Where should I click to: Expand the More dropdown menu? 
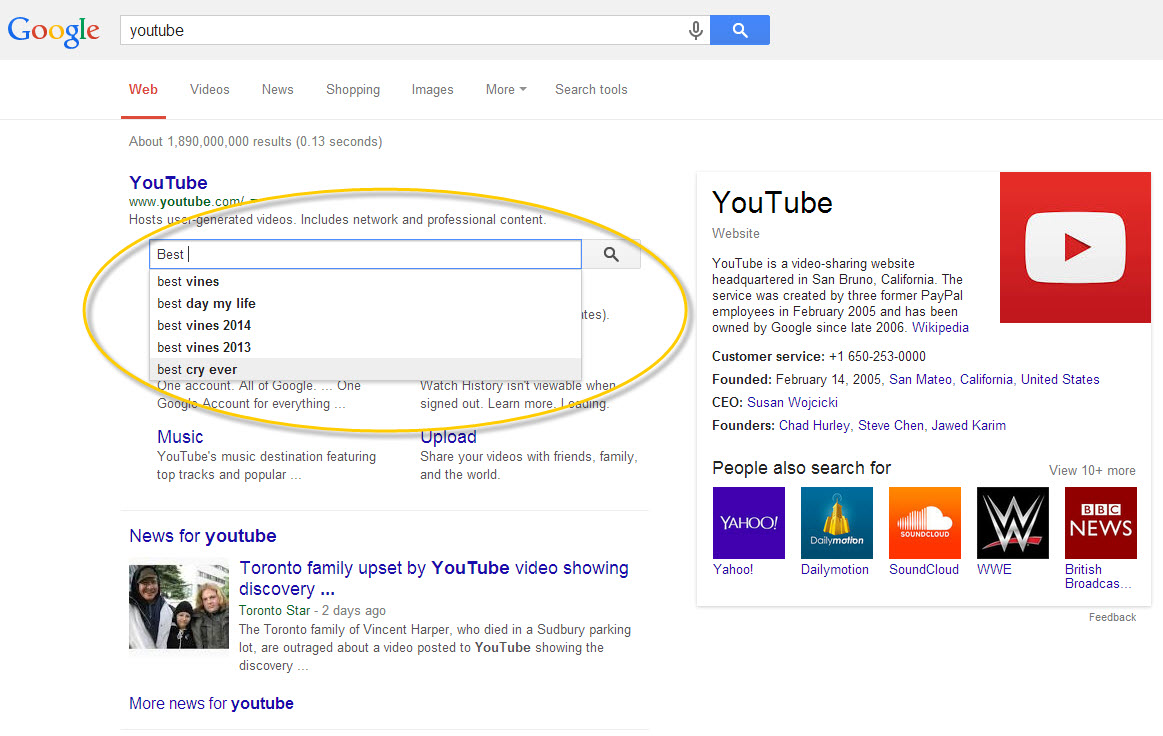coord(505,89)
